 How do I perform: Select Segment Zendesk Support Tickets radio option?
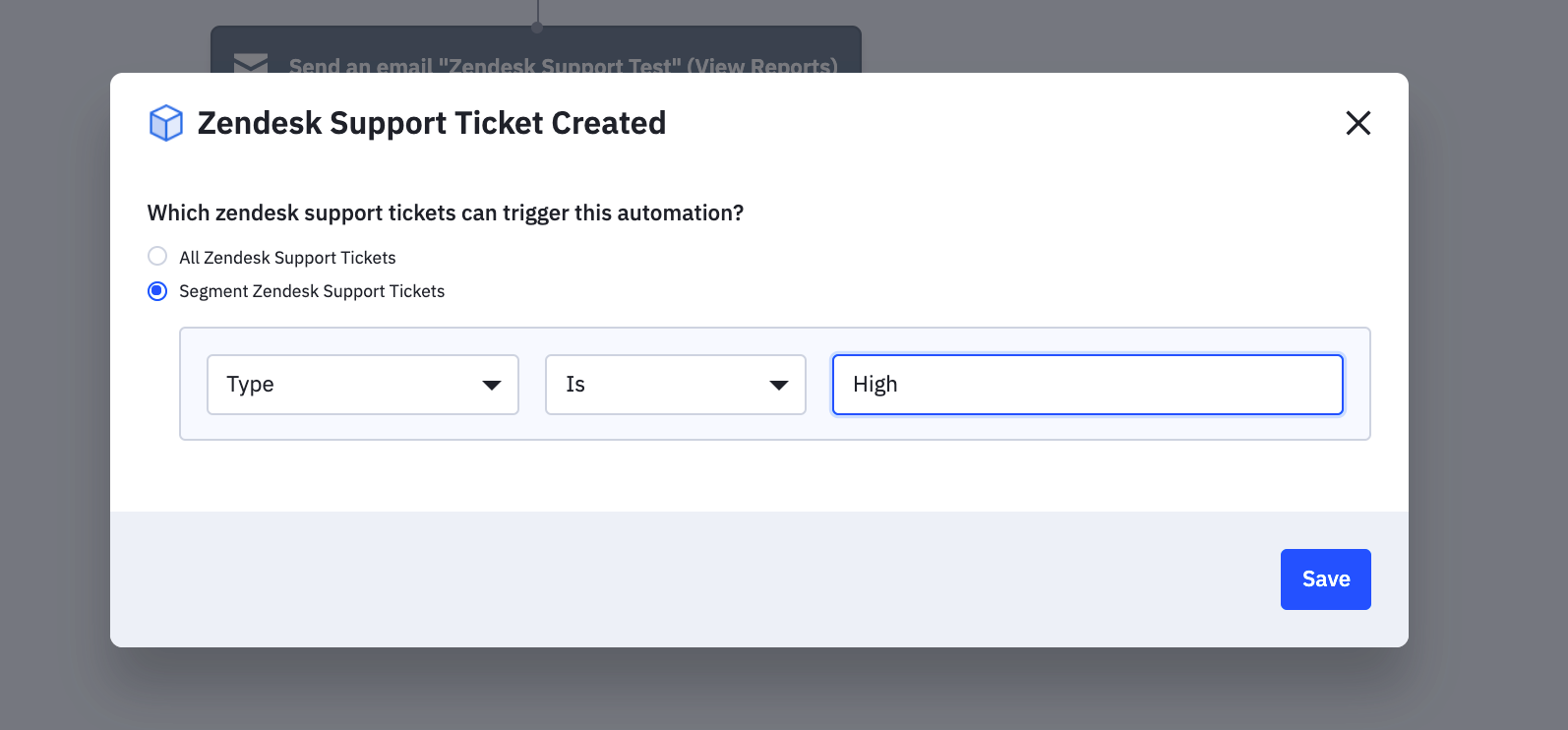tap(157, 291)
